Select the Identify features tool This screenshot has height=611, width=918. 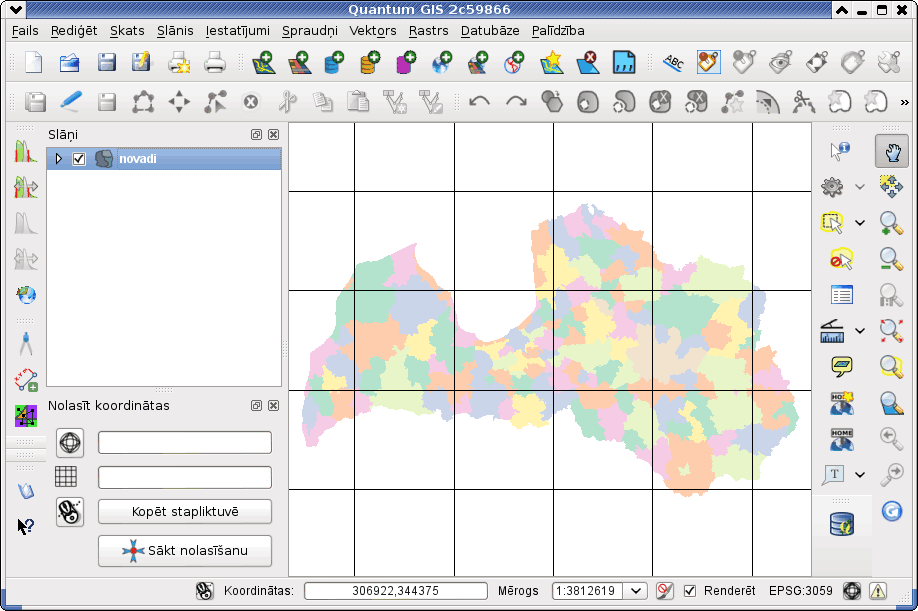pyautogui.click(x=840, y=151)
